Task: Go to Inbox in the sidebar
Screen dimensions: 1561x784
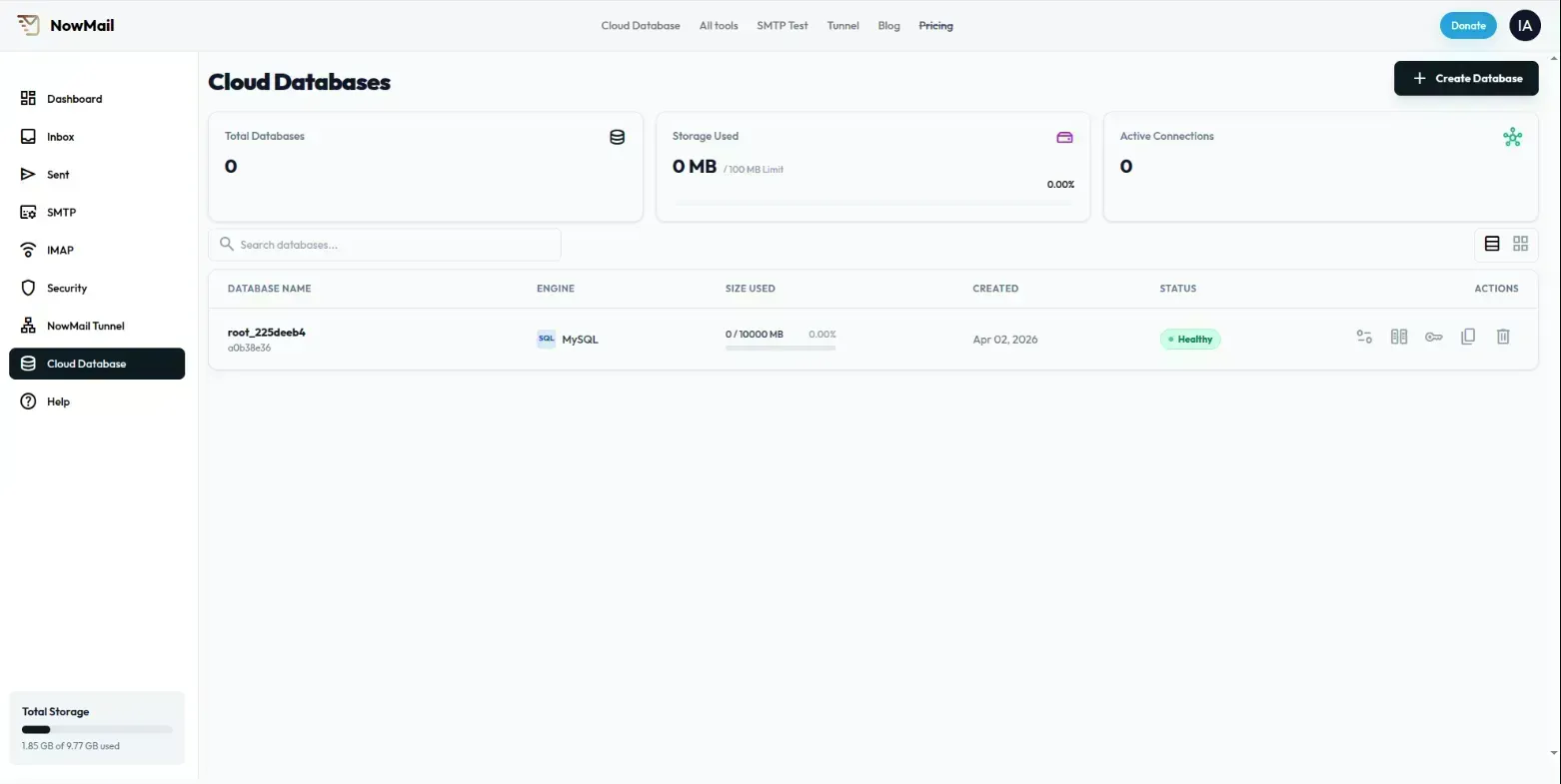Action: point(60,137)
